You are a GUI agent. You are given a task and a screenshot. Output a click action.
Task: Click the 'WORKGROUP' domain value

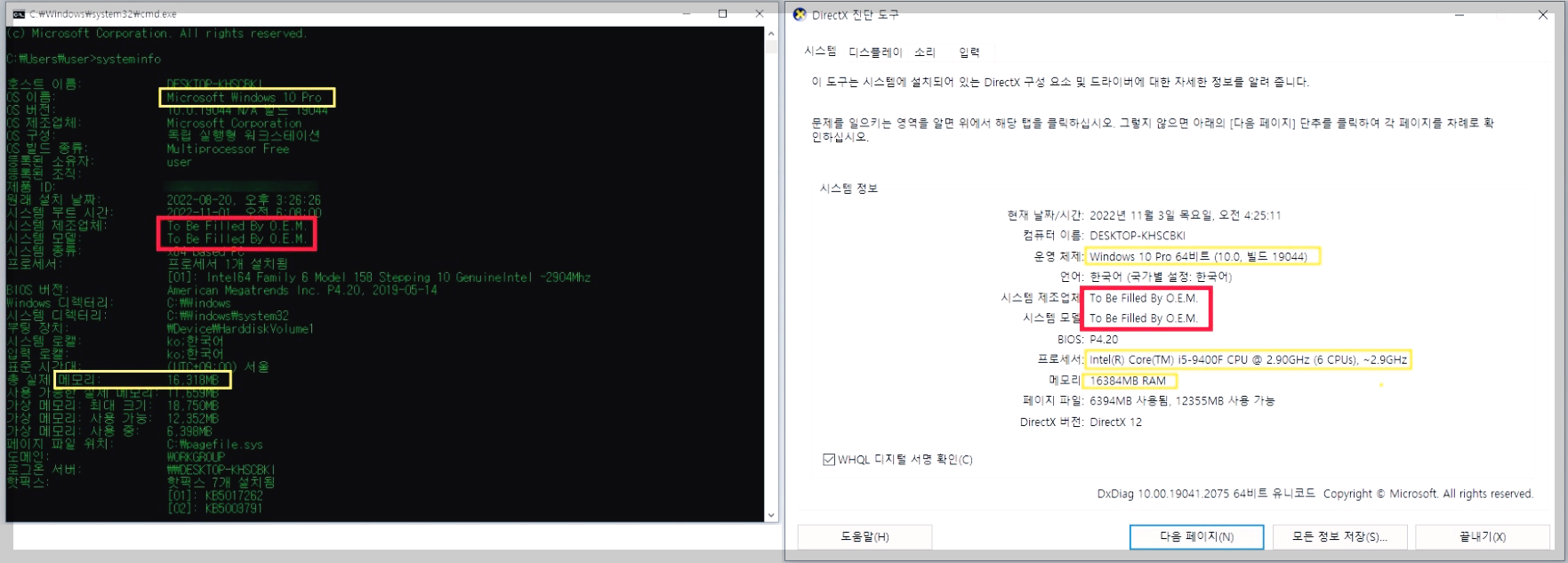click(196, 457)
